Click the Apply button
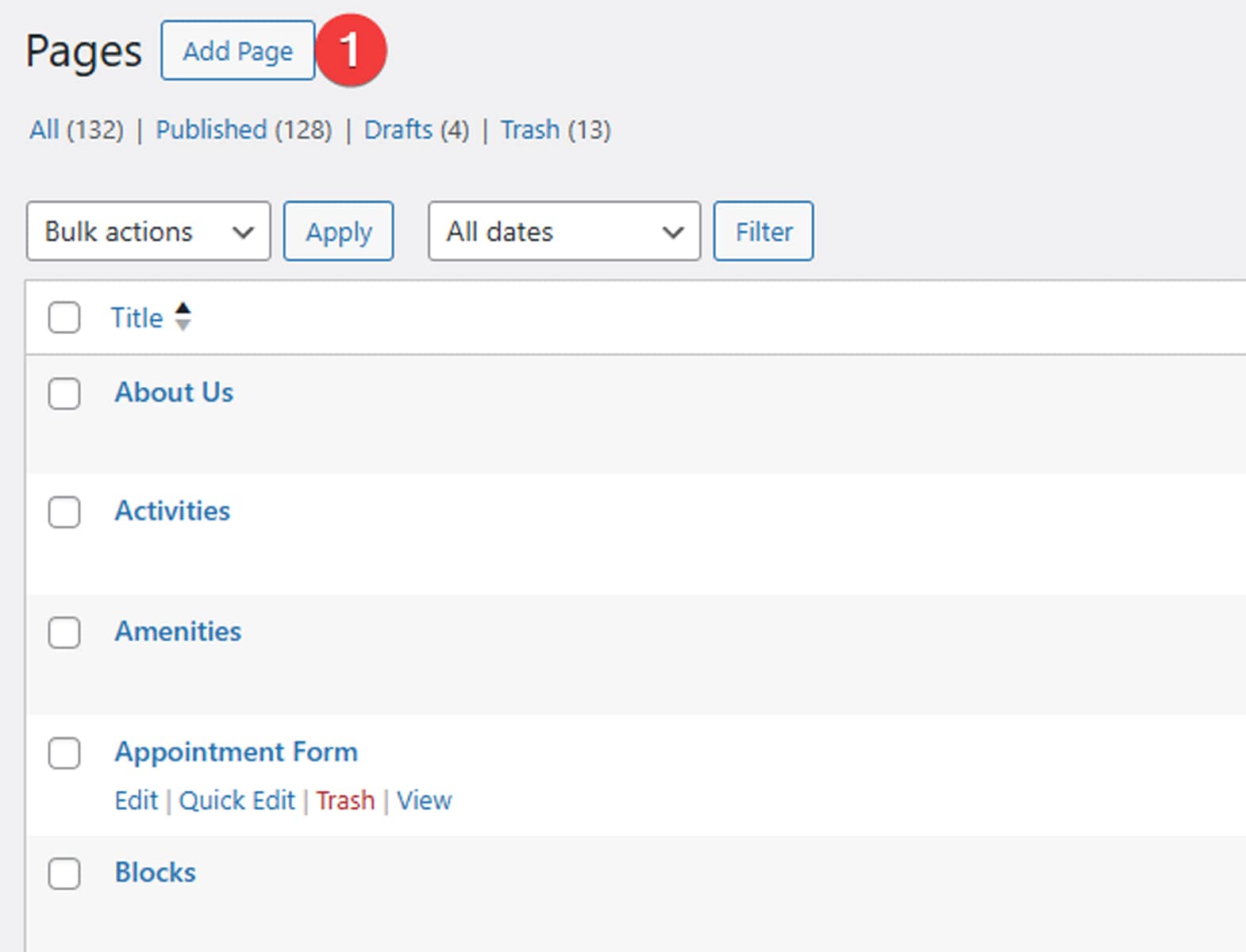The image size is (1246, 952). point(339,232)
